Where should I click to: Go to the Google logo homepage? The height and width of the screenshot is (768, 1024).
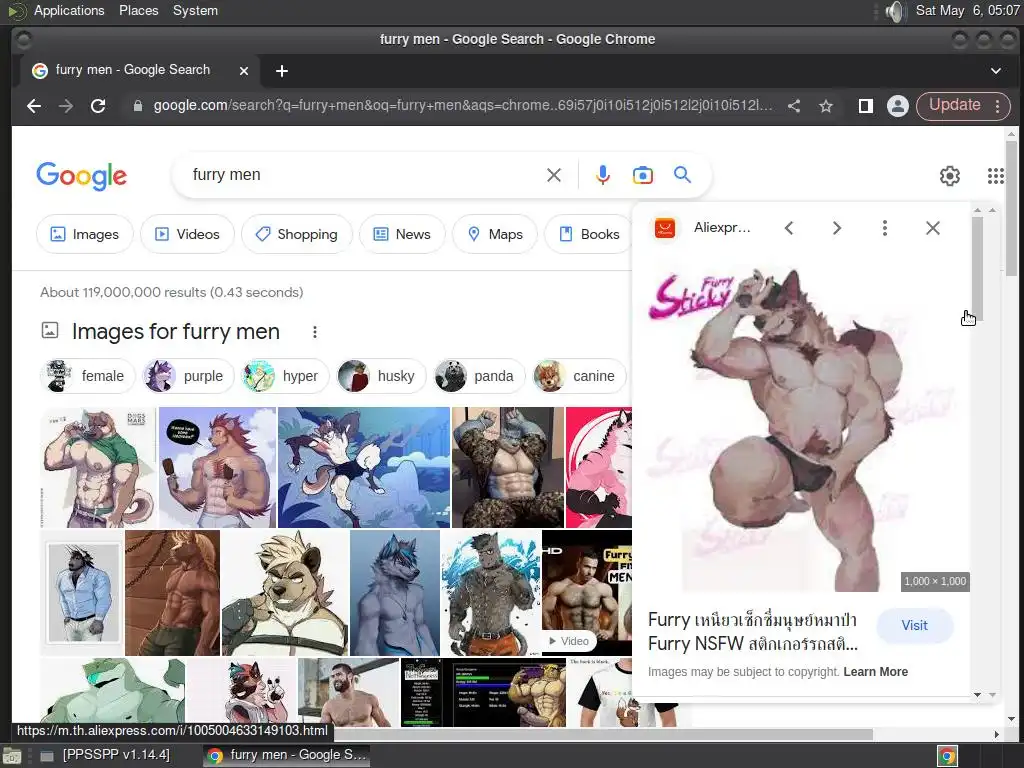[82, 176]
